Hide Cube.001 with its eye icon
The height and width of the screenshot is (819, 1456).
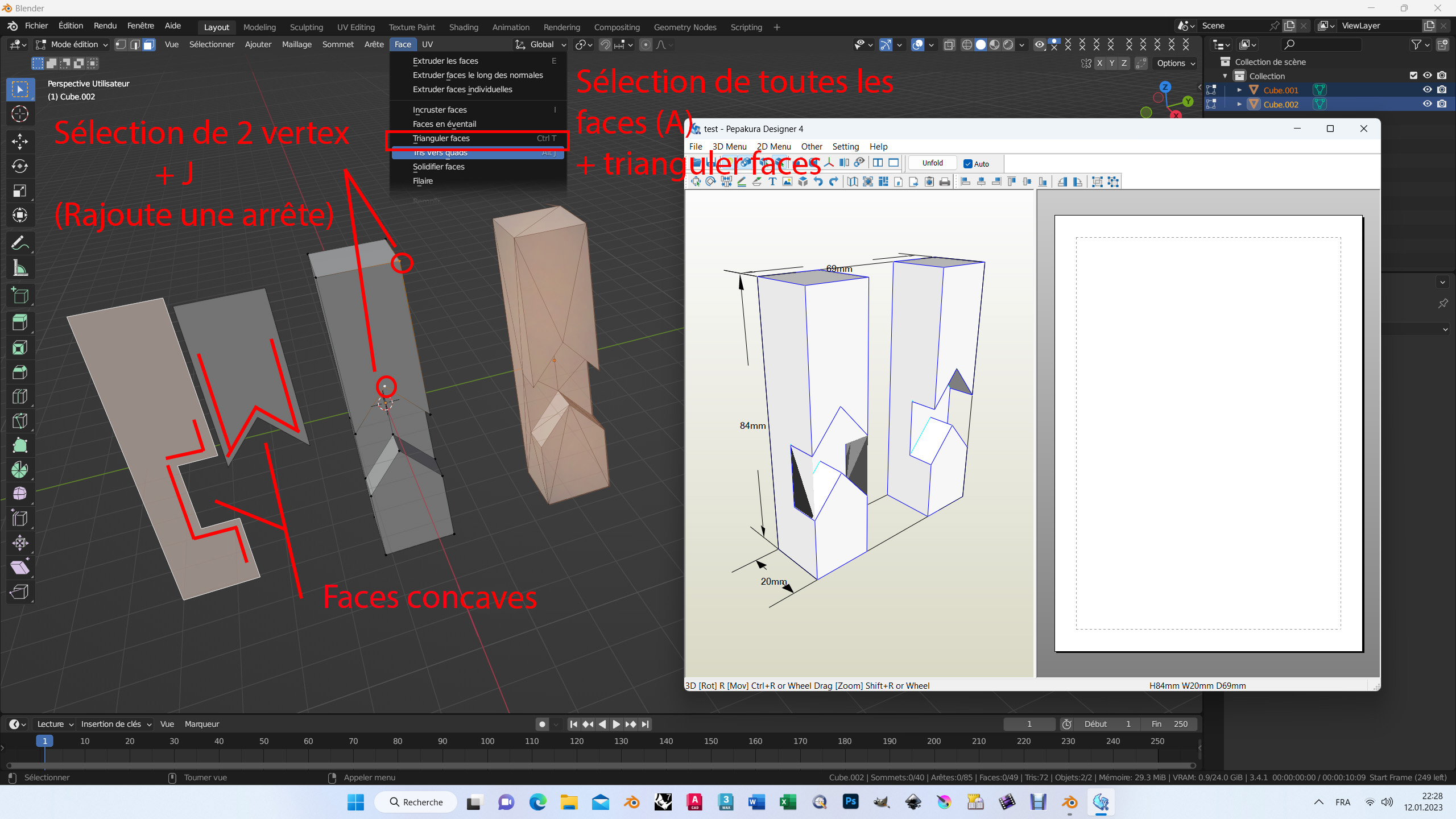click(x=1427, y=90)
